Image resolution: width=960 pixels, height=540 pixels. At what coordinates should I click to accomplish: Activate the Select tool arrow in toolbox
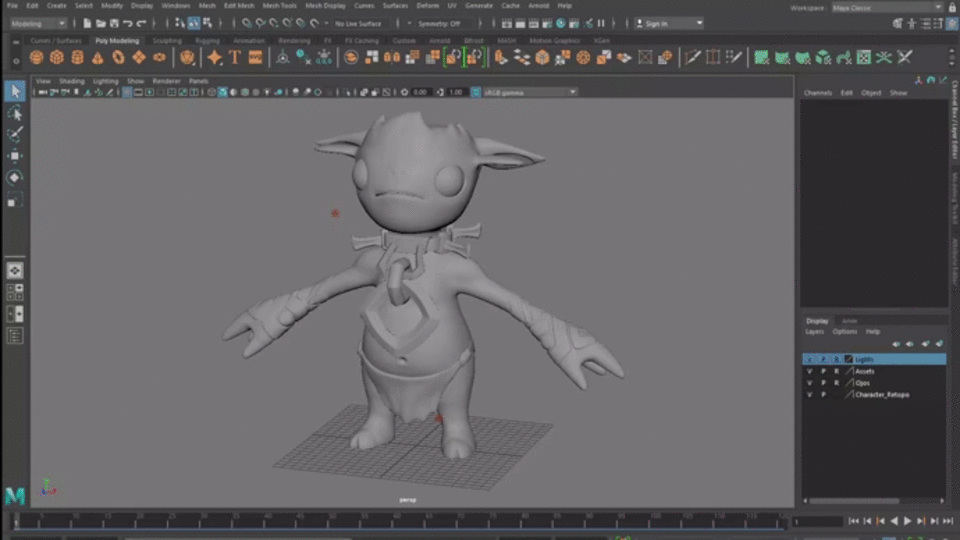(15, 91)
